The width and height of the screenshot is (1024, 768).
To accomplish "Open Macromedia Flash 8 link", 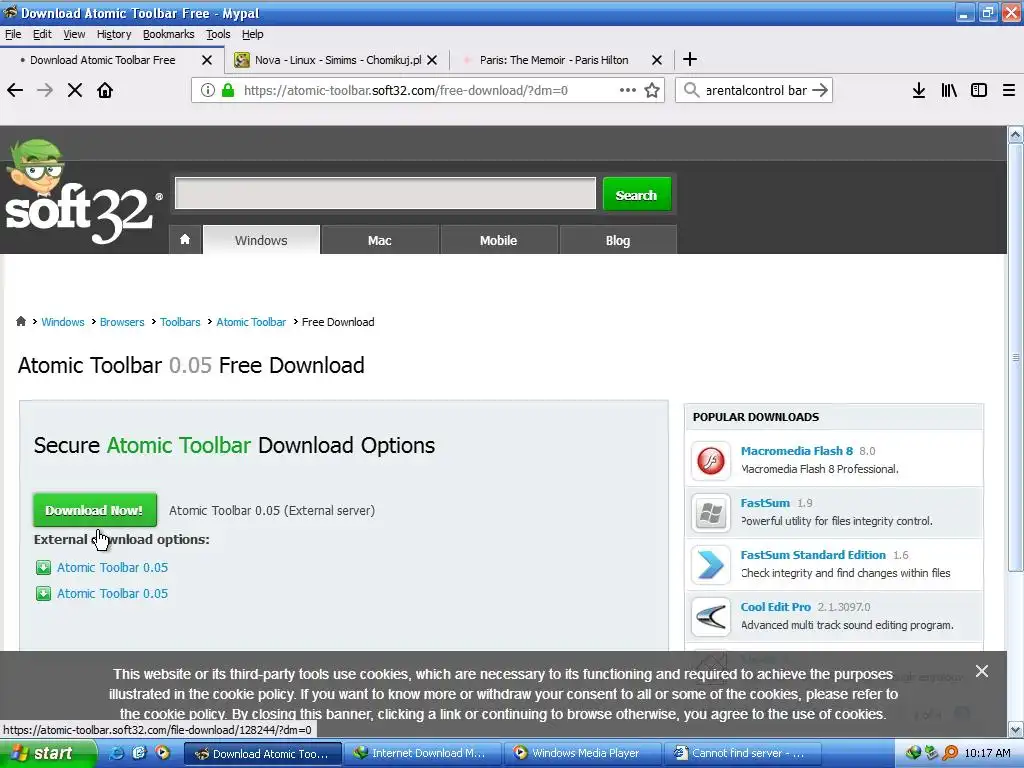I will click(x=797, y=451).
